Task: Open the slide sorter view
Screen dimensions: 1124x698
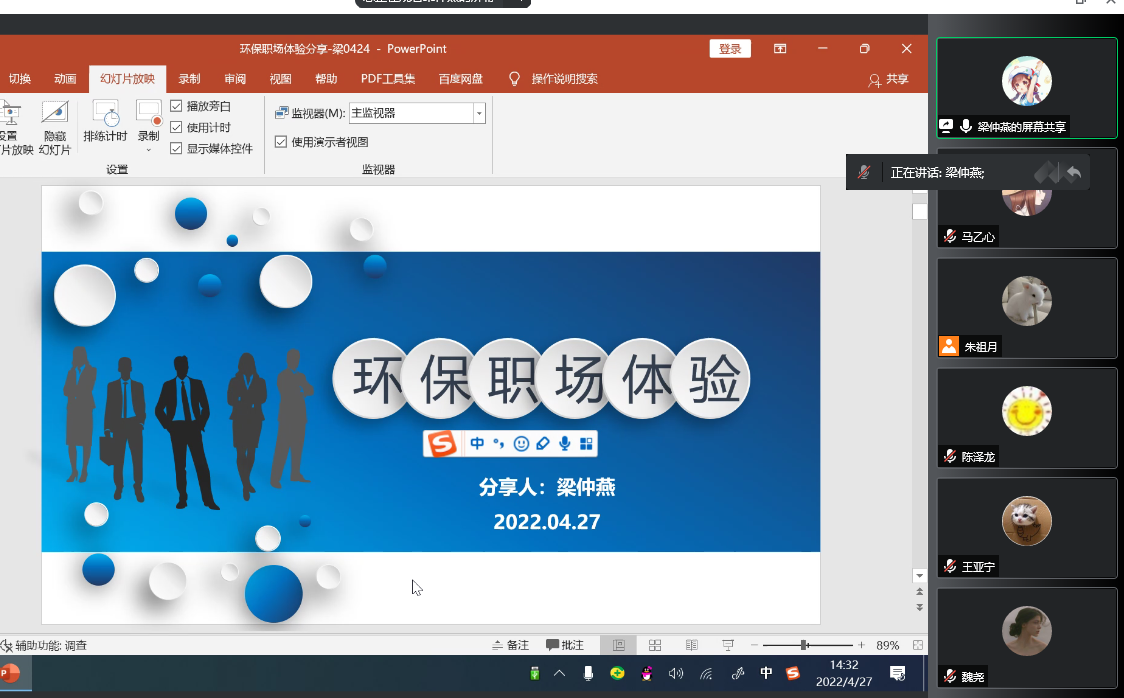Action: (655, 645)
